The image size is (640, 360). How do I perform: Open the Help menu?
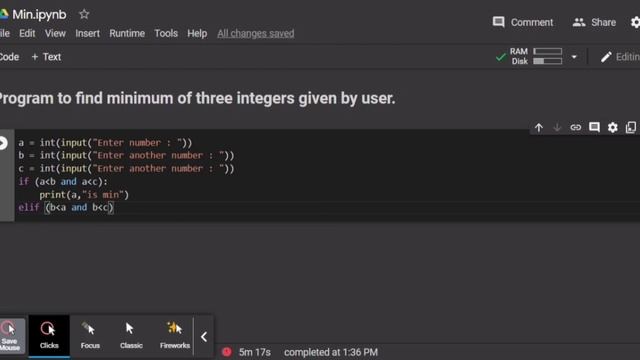197,33
